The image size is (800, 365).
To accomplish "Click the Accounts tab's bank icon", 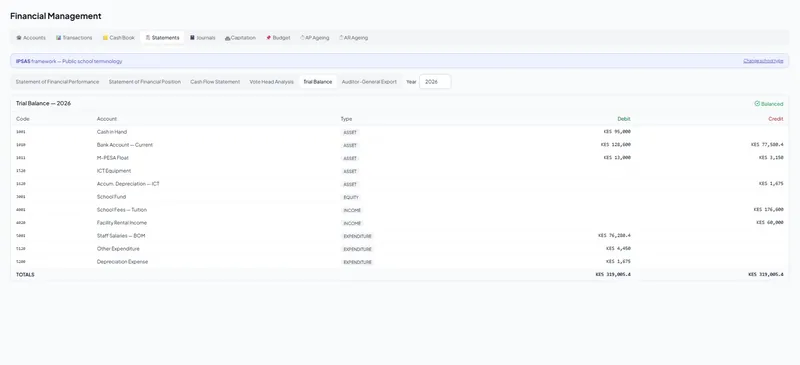I will (19, 38).
